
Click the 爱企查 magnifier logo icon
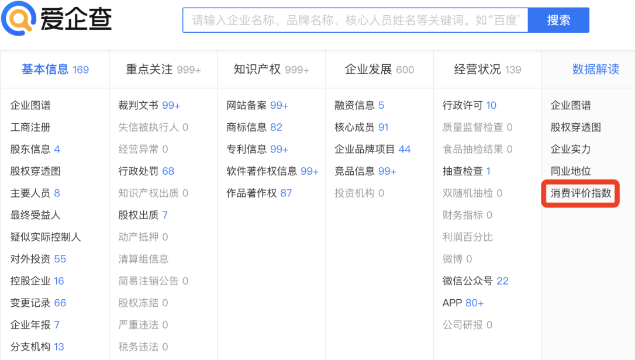click(x=18, y=19)
